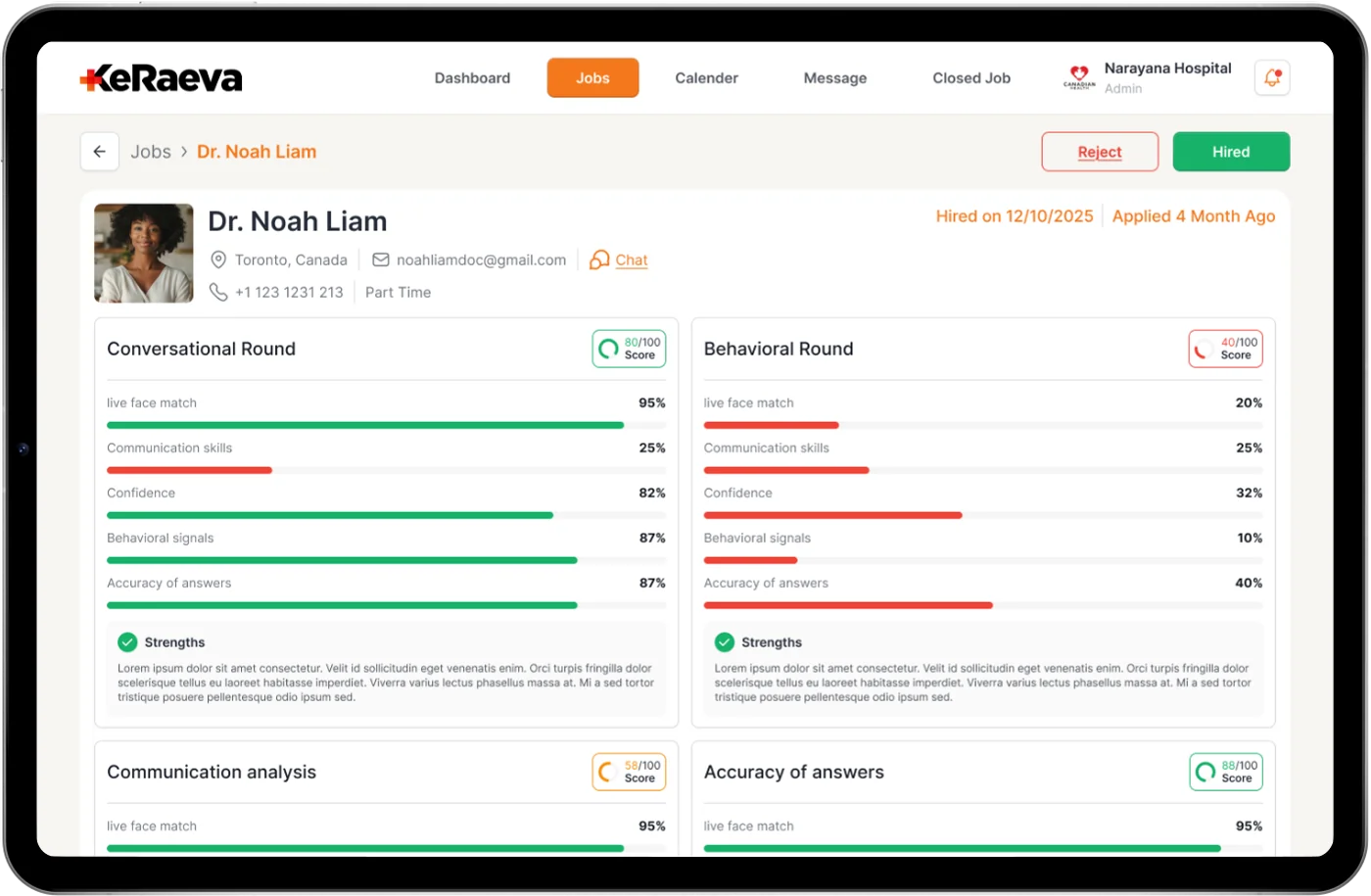Click the Communication analysis 58/100 score badge
The image size is (1371, 896).
pos(629,772)
